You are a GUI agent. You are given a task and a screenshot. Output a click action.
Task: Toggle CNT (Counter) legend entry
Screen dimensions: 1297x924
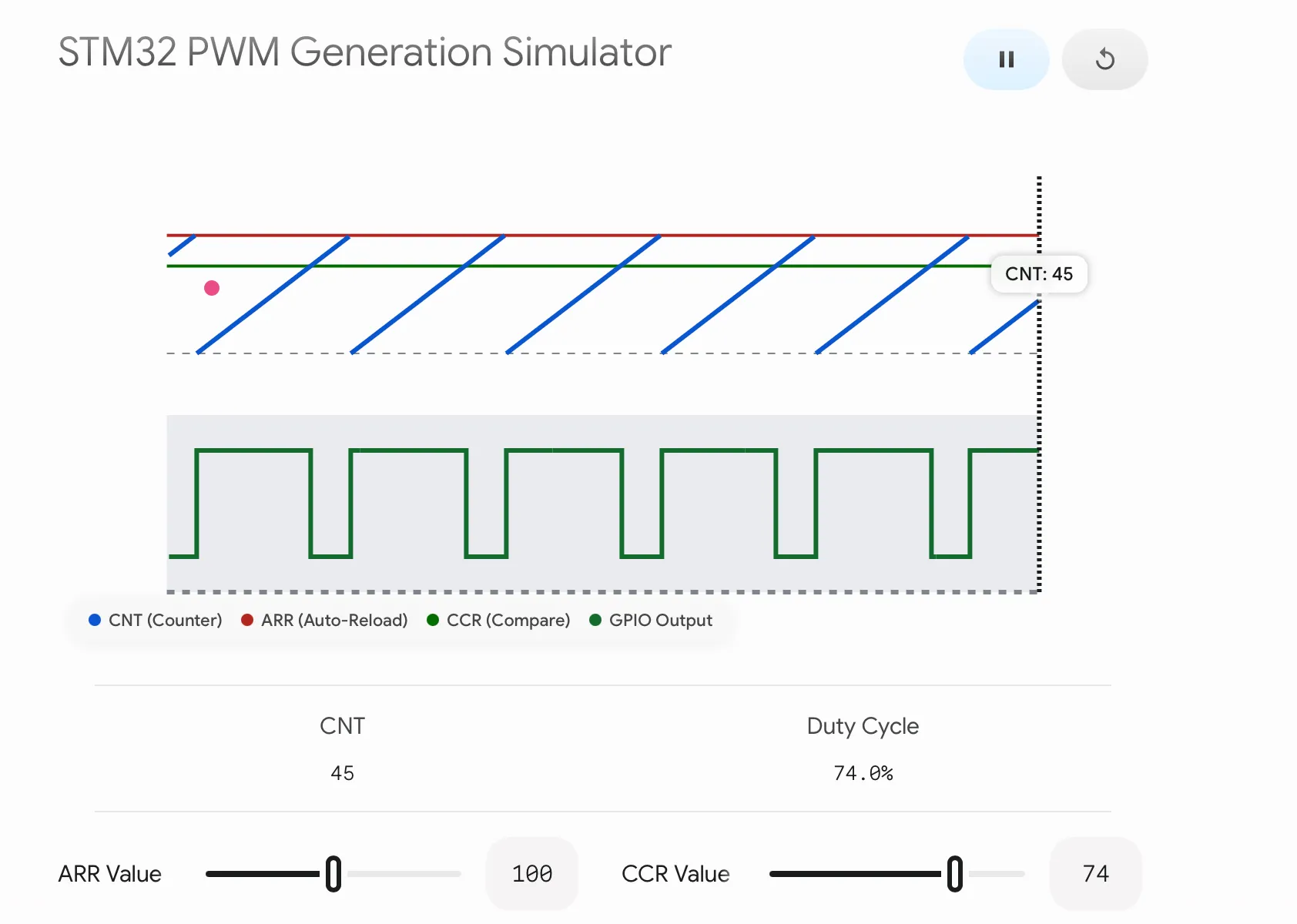[x=156, y=620]
